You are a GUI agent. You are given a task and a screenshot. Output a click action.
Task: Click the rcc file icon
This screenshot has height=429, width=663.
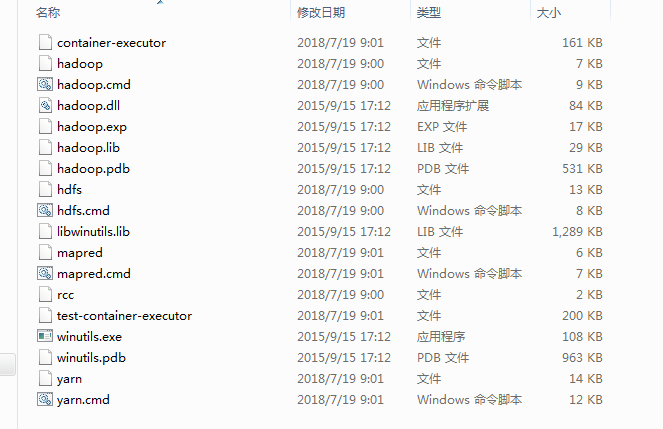pos(44,295)
